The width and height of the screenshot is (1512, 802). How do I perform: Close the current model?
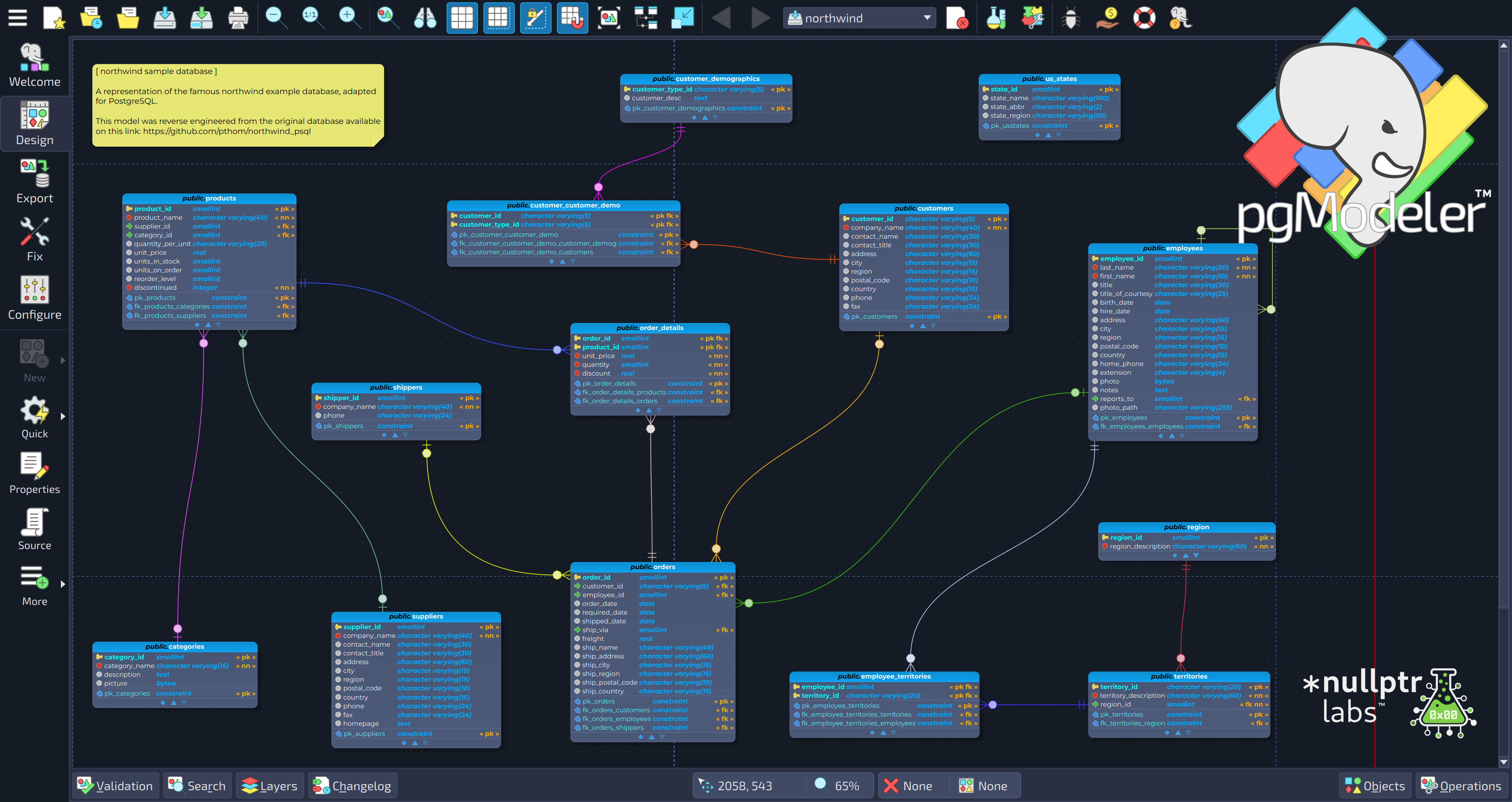click(957, 18)
